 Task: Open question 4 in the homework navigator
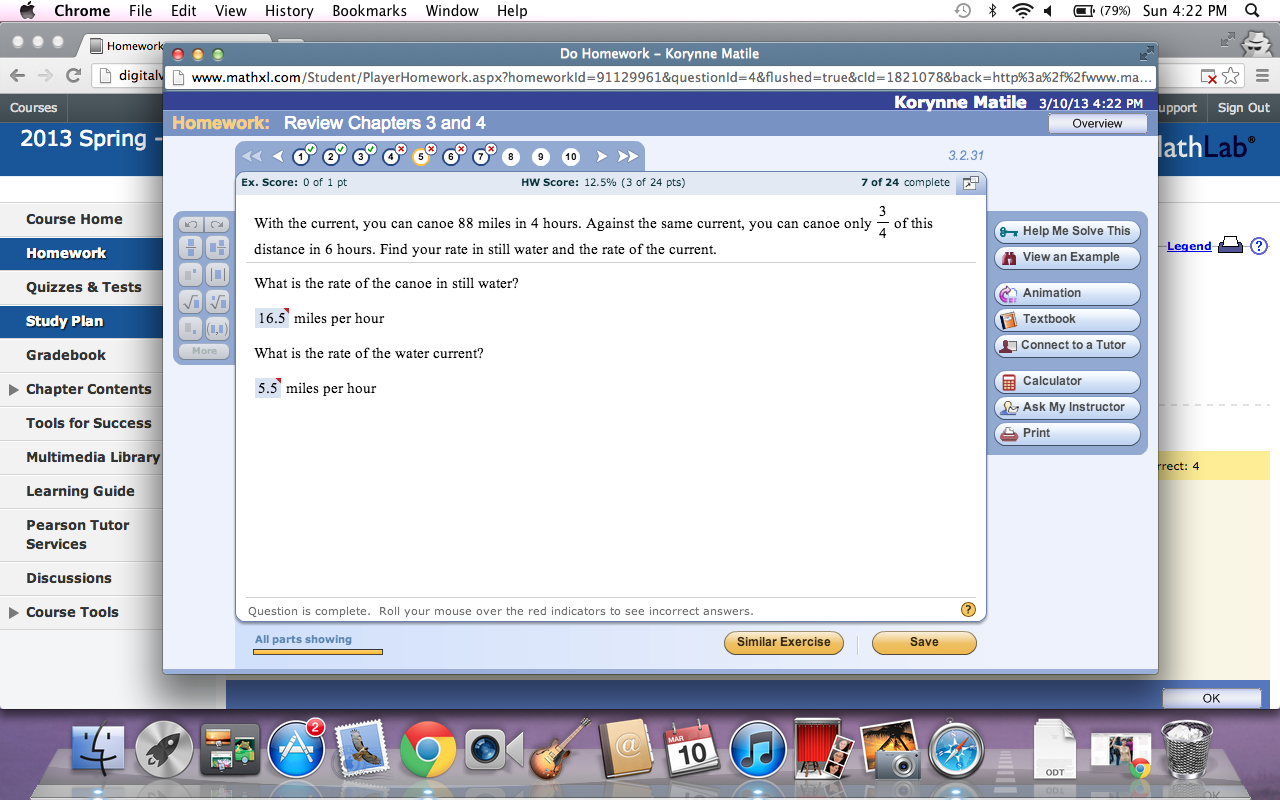[391, 156]
